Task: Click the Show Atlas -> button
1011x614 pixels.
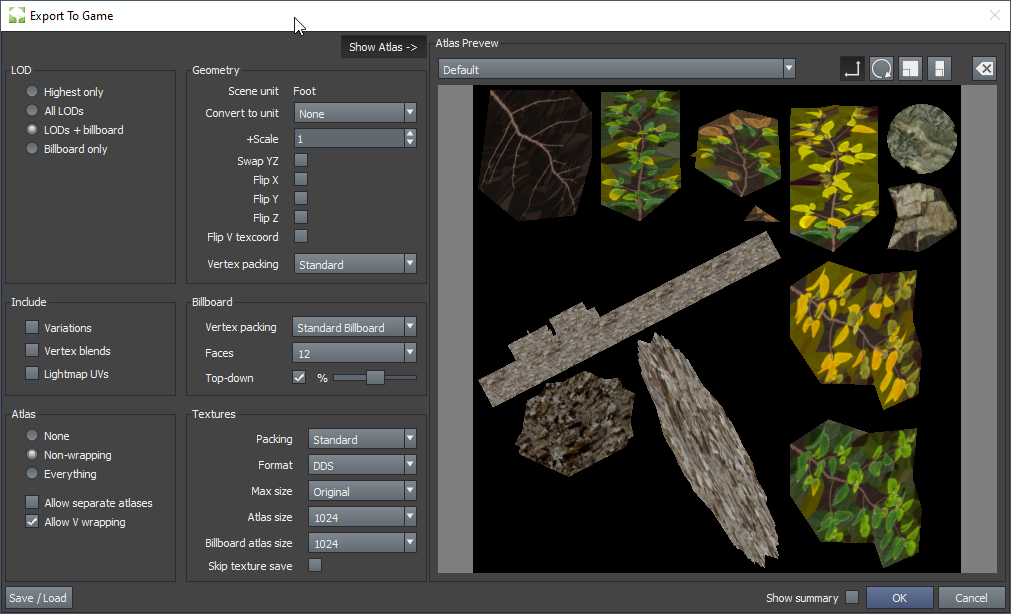Action: [x=383, y=47]
